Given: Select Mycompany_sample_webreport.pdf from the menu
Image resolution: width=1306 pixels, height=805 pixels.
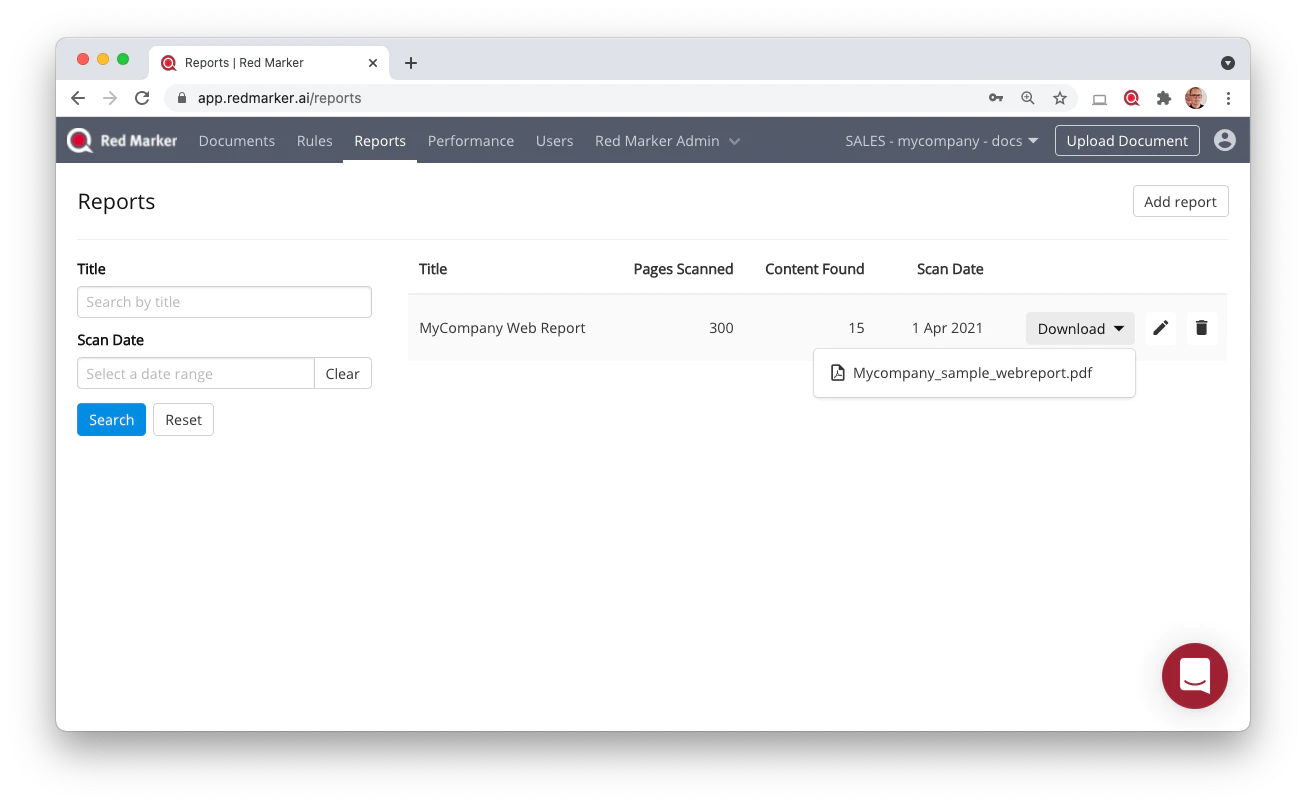Looking at the screenshot, I should tap(974, 373).
